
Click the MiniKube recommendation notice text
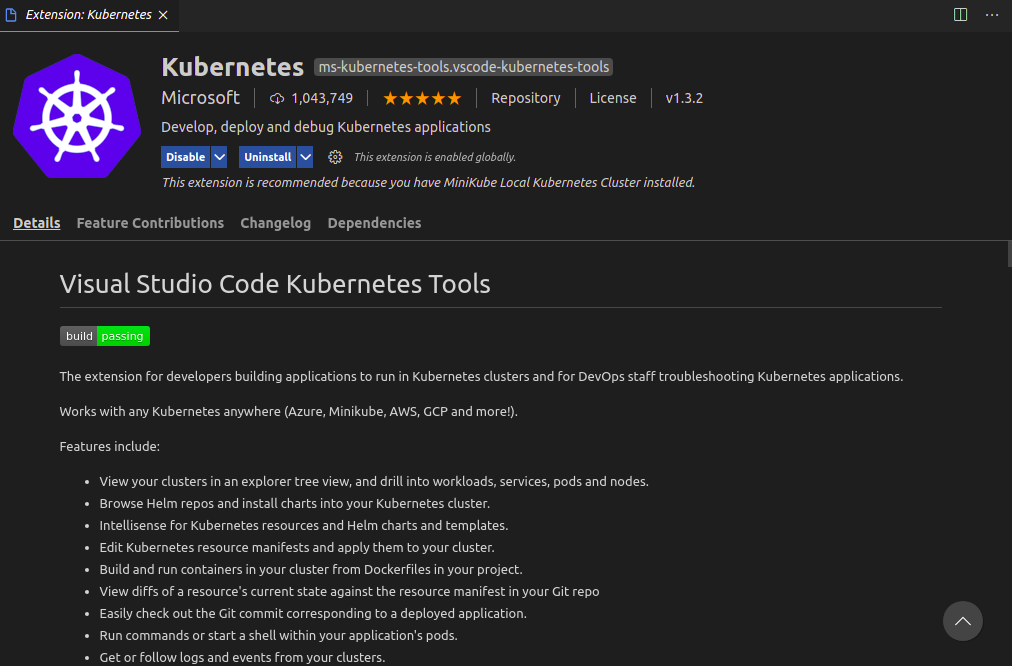pos(429,183)
